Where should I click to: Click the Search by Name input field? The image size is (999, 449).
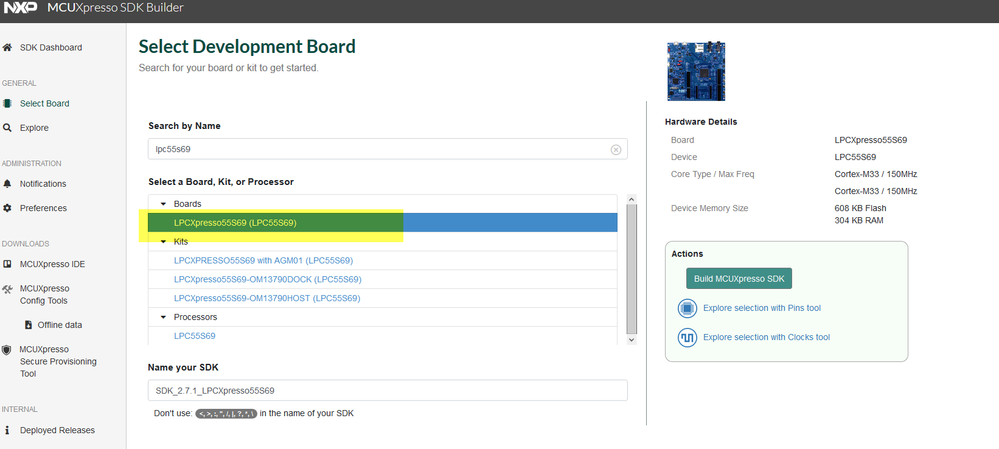[387, 149]
